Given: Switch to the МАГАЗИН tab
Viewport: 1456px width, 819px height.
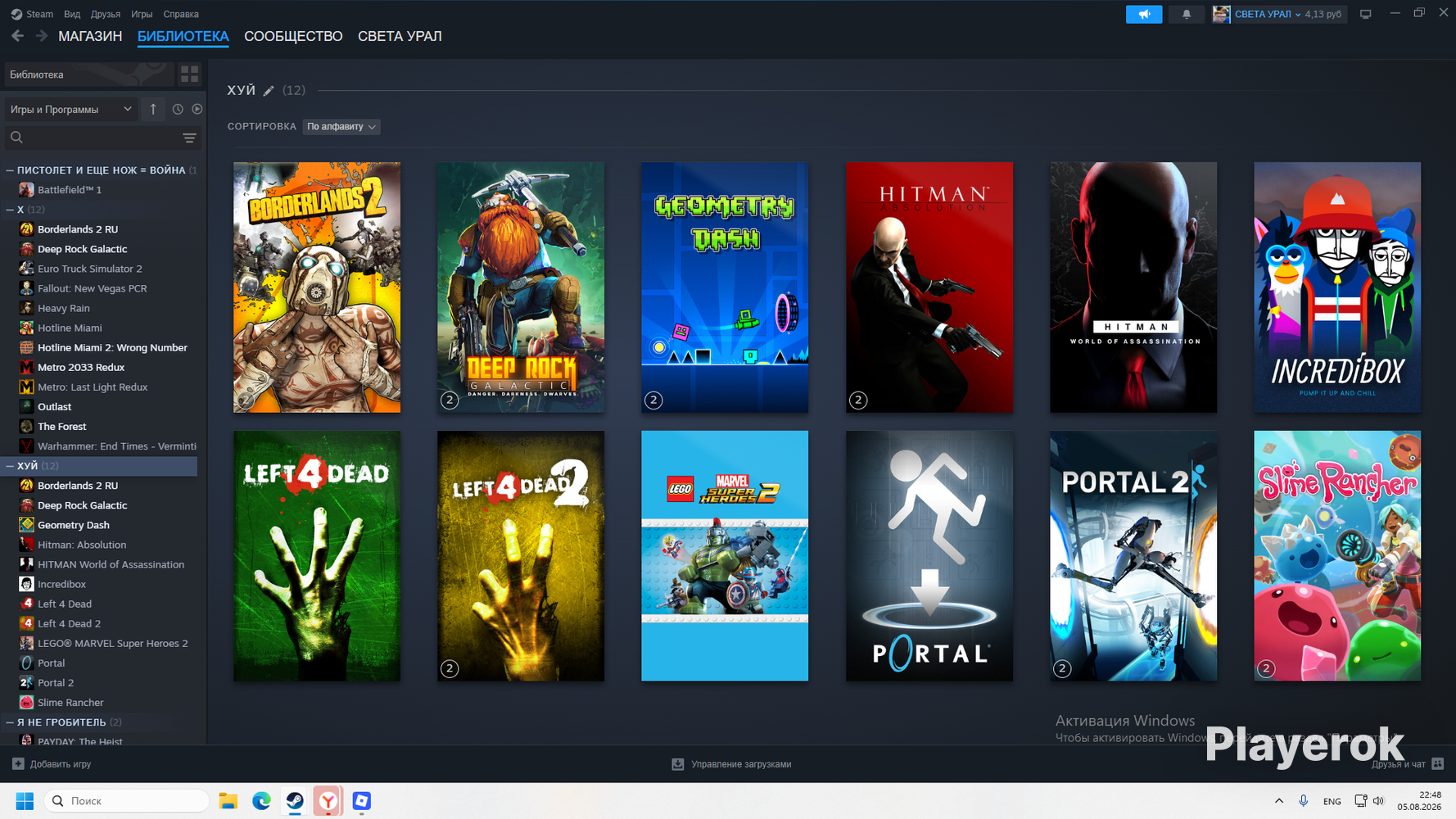Looking at the screenshot, I should [90, 36].
